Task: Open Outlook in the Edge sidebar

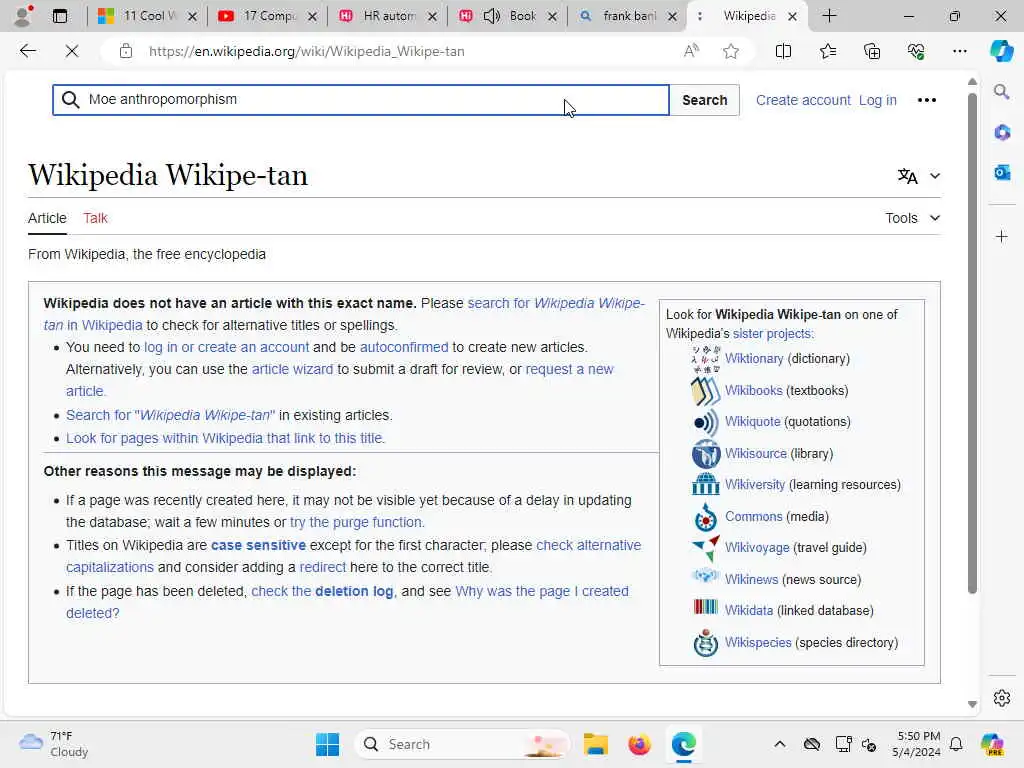Action: coord(1002,172)
